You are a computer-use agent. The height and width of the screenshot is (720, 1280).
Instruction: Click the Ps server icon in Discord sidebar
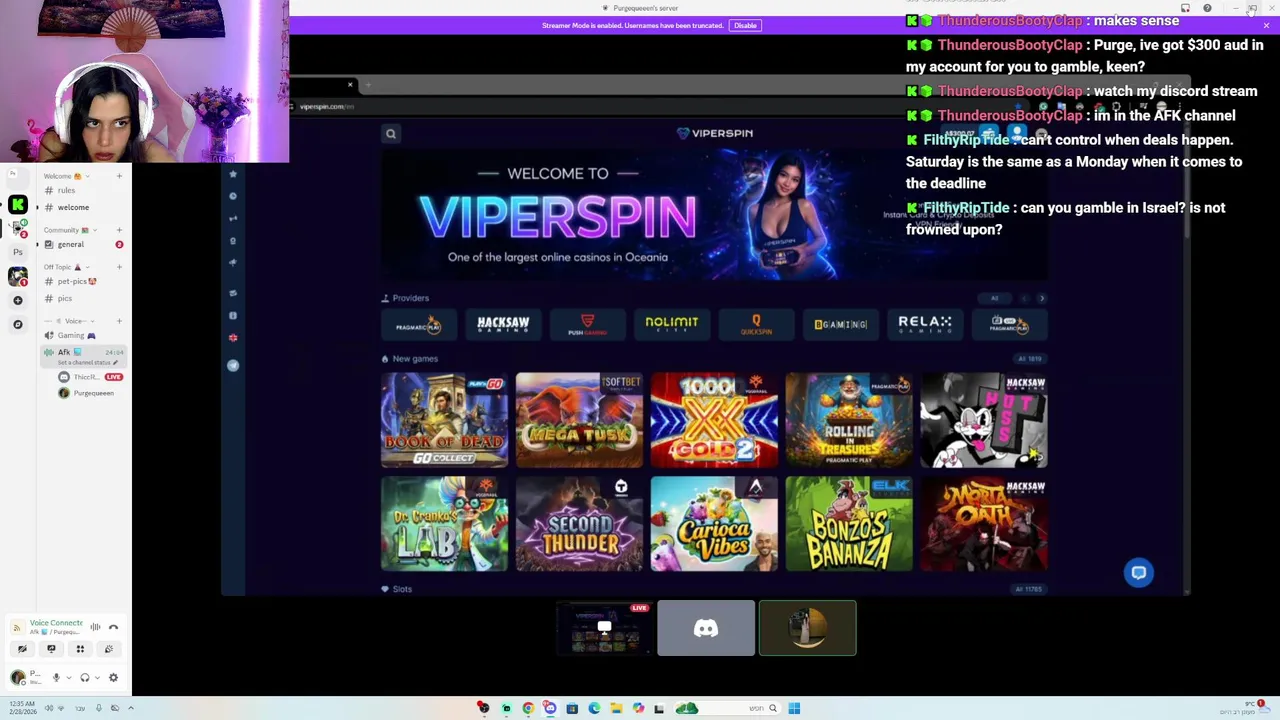[x=17, y=252]
